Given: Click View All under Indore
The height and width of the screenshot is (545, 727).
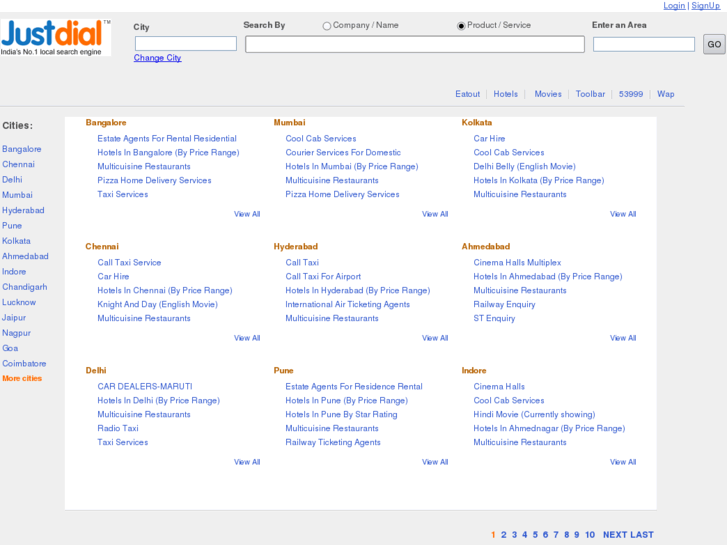Looking at the screenshot, I should point(623,462).
